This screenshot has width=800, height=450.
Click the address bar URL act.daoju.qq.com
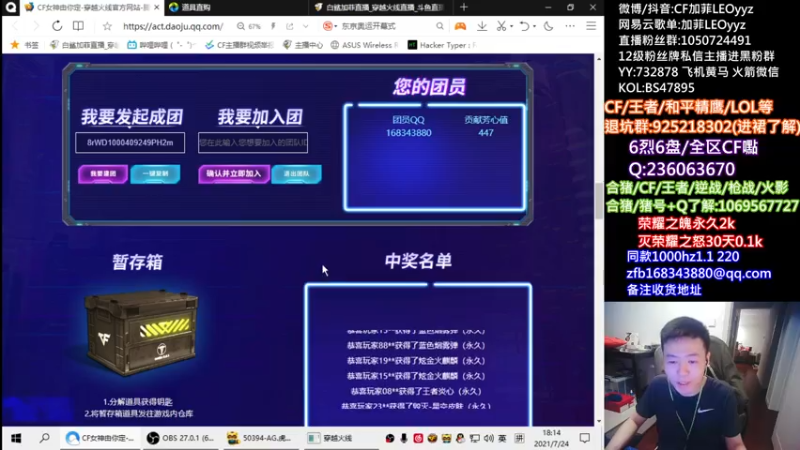173,26
